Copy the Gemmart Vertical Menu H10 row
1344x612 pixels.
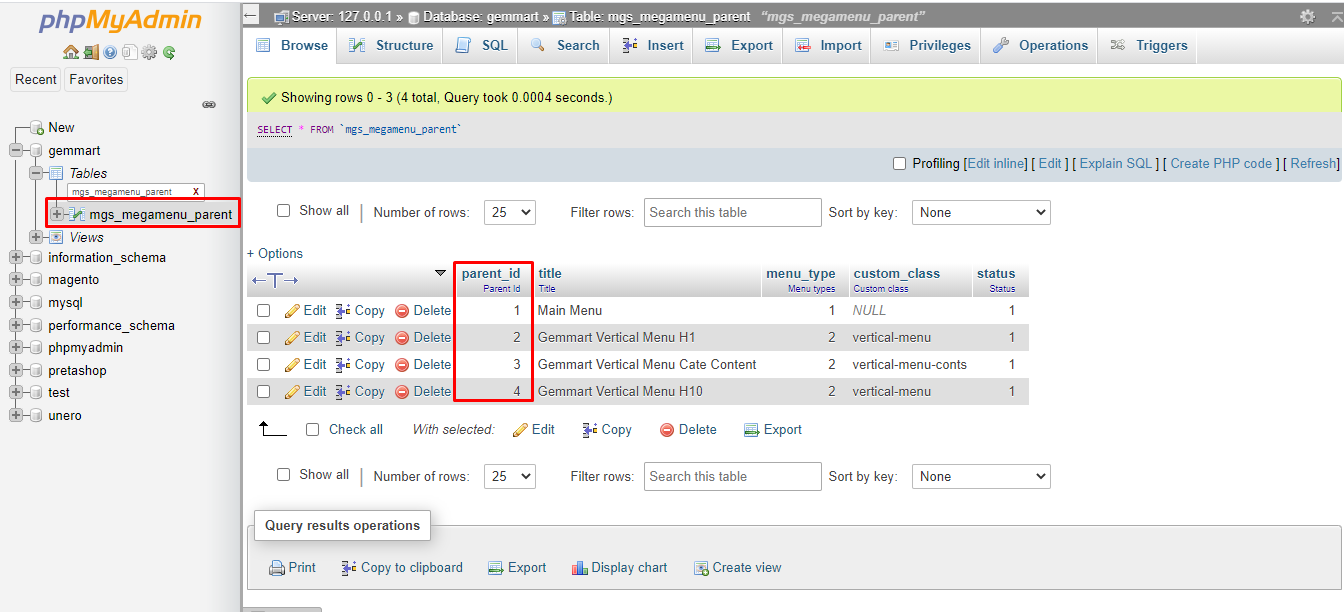click(x=360, y=392)
